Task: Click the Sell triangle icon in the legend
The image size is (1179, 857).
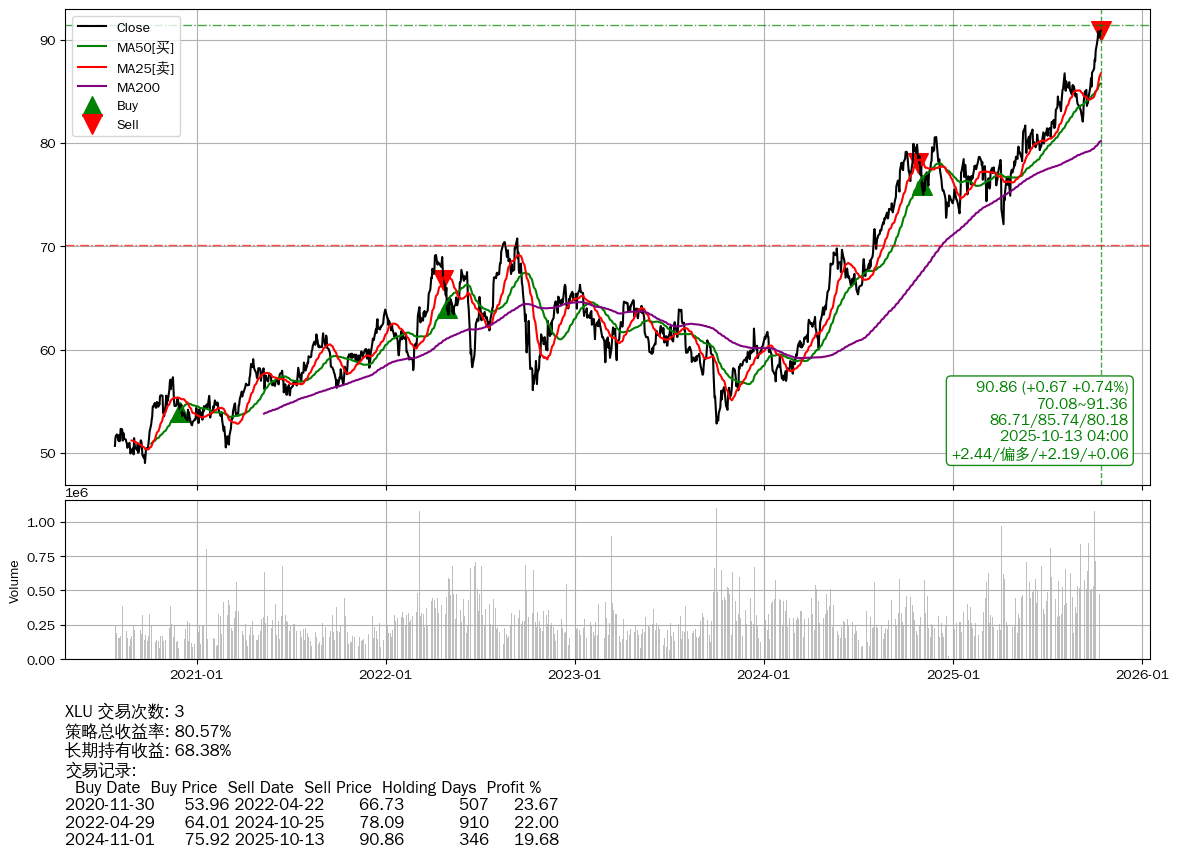Action: 92,125
